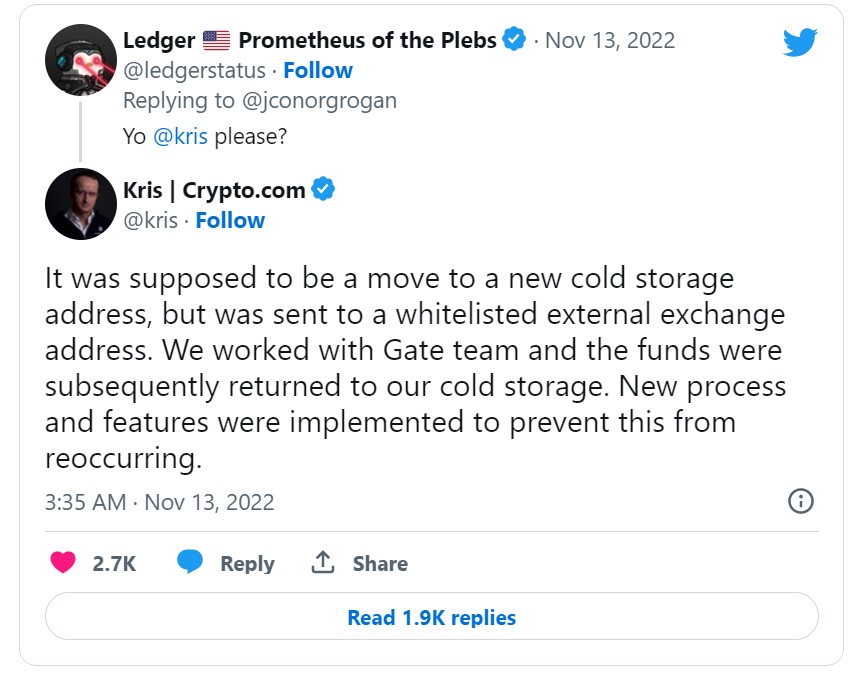Like the tweet with the heart icon
This screenshot has width=859, height=673.
tap(63, 563)
